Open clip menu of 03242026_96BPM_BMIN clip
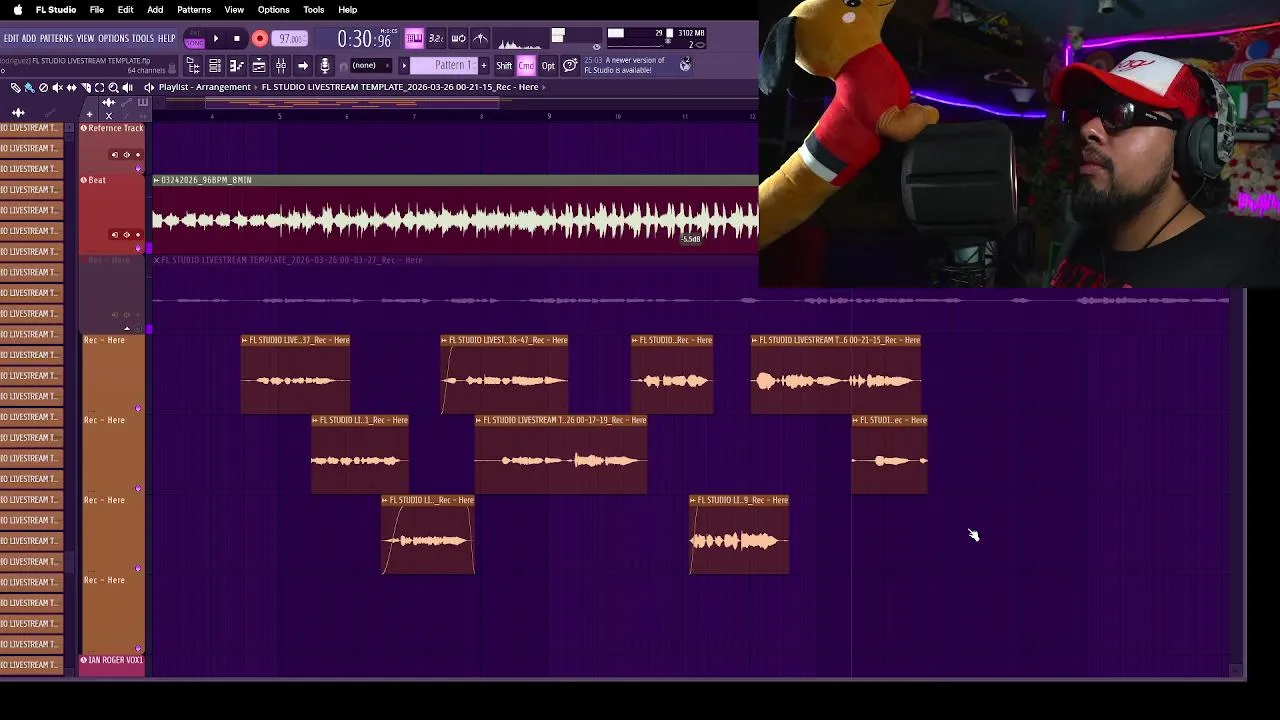1280x720 pixels. click(x=157, y=180)
